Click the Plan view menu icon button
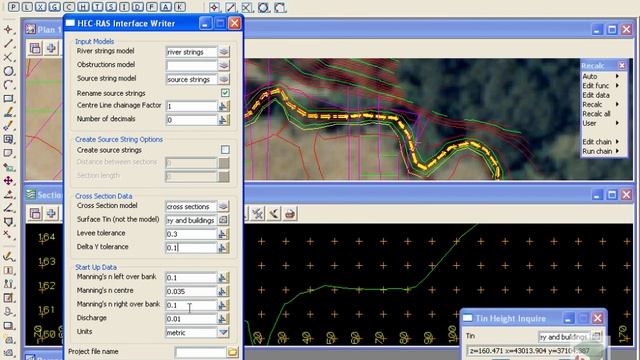Screen dimensions: 640x360 (x=35, y=48)
